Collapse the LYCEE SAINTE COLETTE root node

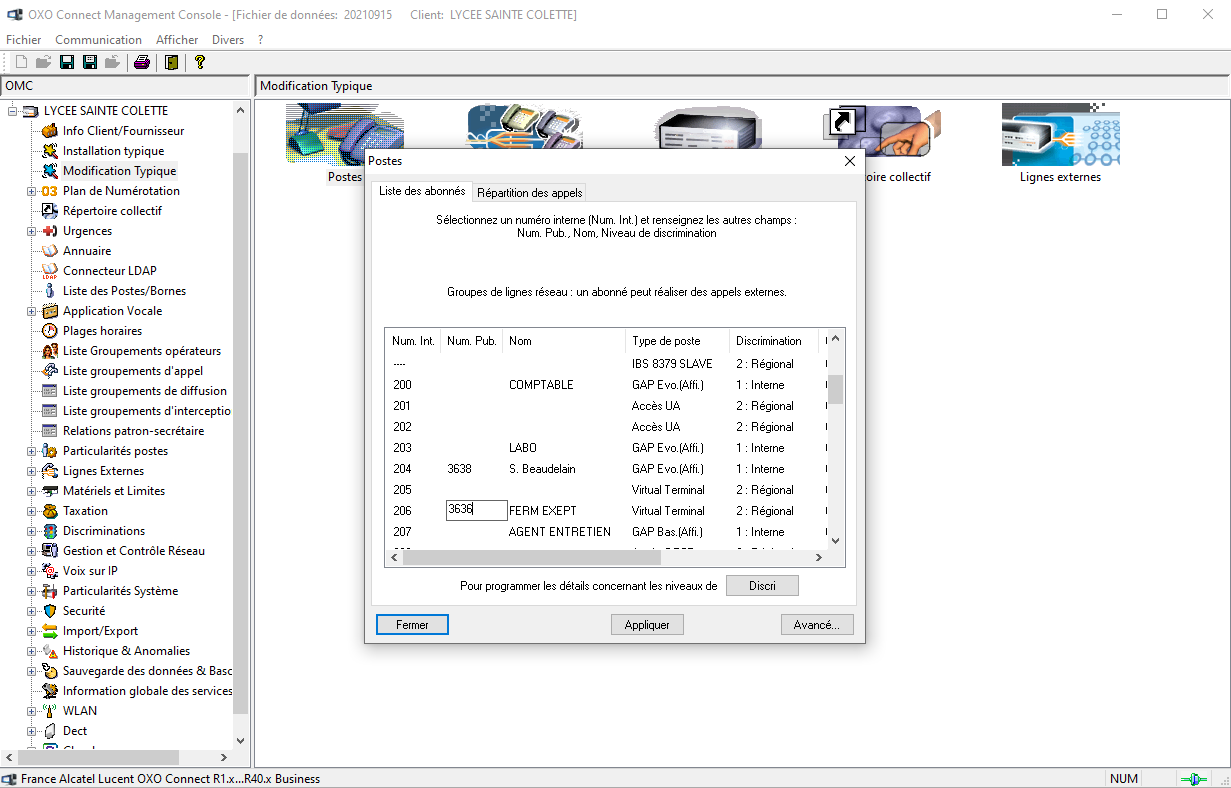[13, 111]
